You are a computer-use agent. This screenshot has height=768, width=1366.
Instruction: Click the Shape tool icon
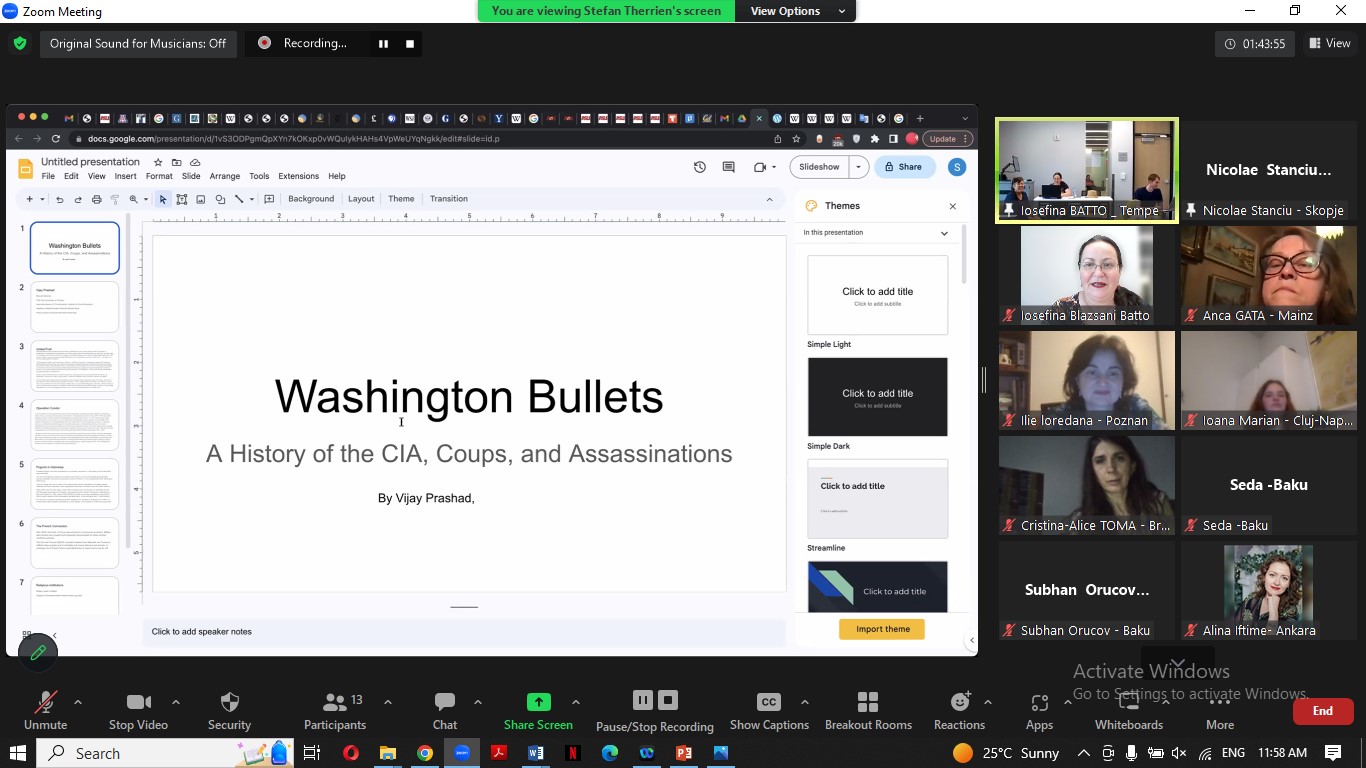[220, 199]
